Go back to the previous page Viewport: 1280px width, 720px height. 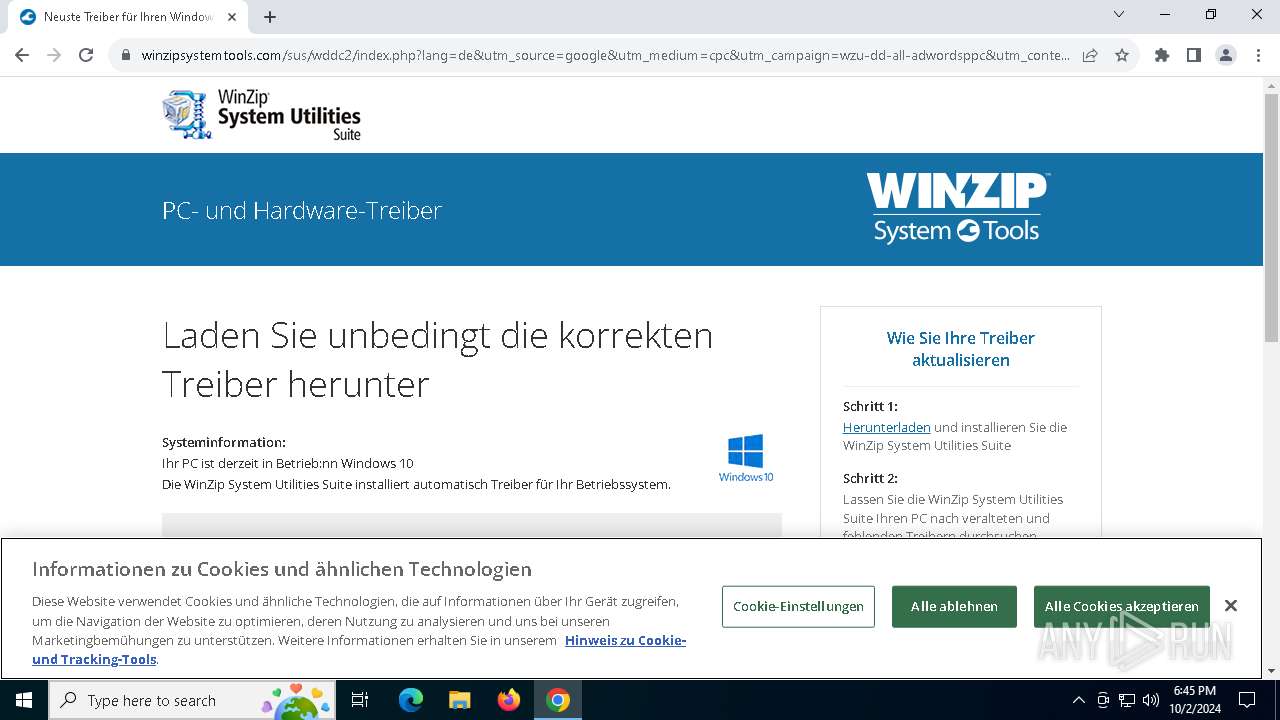(22, 55)
